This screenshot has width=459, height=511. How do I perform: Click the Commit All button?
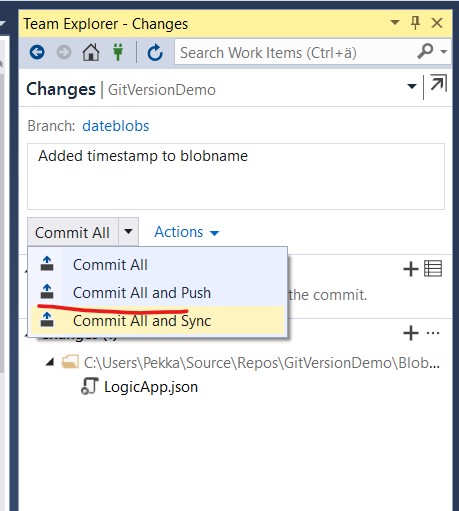(73, 232)
